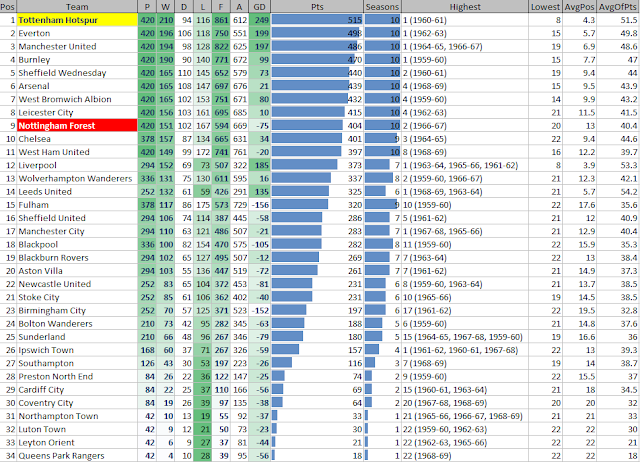
Task: Click Liverpool's highest finish cell 1 (1963-64...)
Action: pyautogui.click(x=465, y=165)
